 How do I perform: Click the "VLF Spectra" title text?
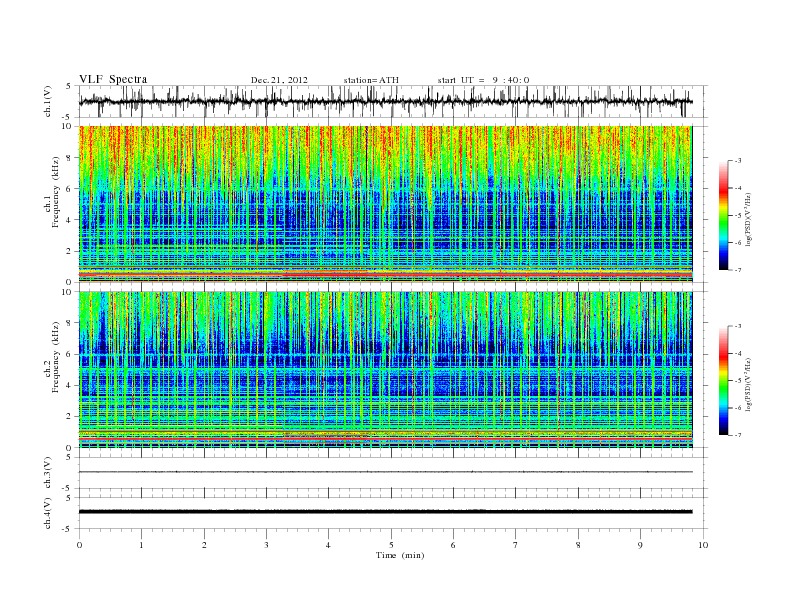tap(113, 79)
